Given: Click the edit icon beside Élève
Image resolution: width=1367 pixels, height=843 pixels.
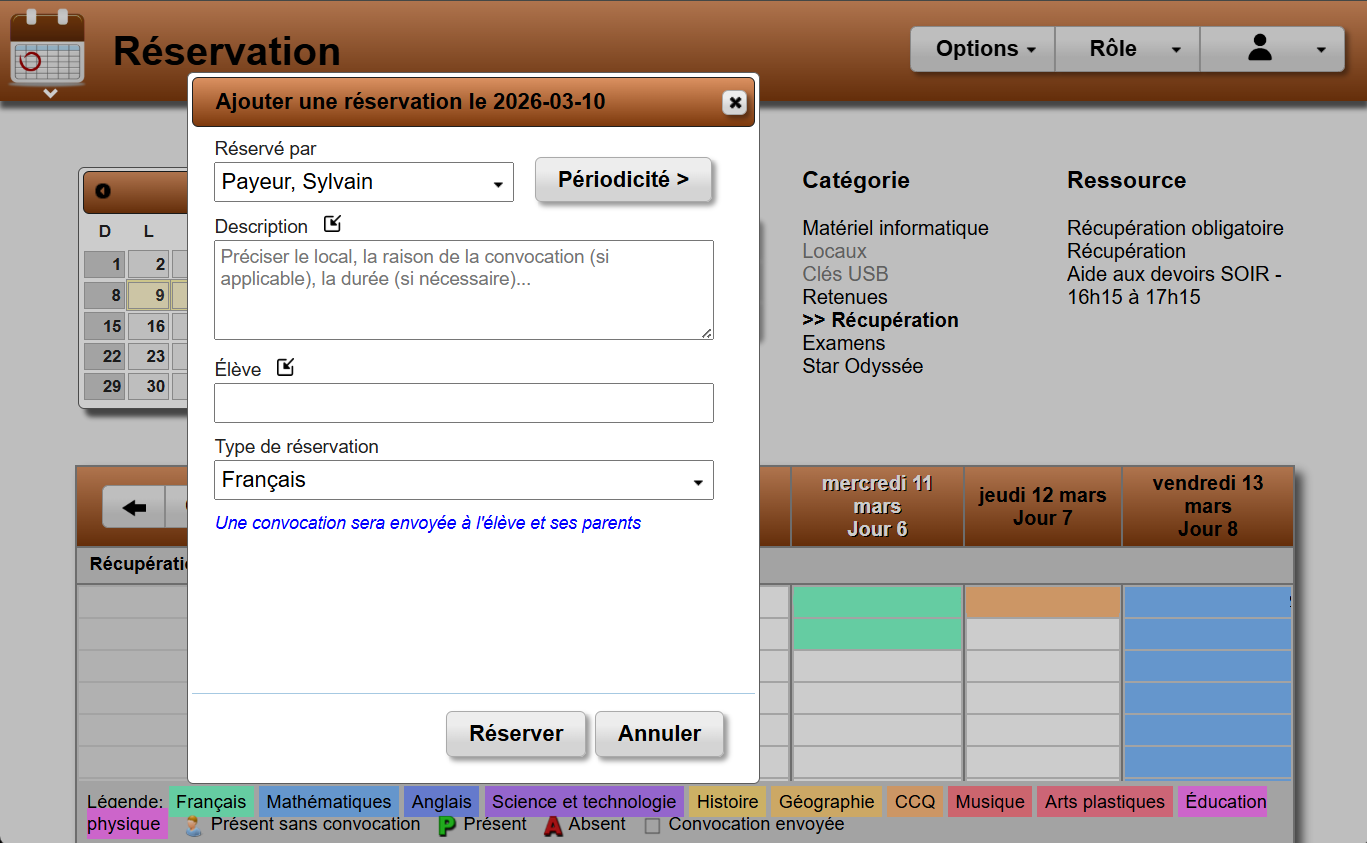Looking at the screenshot, I should tap(286, 367).
